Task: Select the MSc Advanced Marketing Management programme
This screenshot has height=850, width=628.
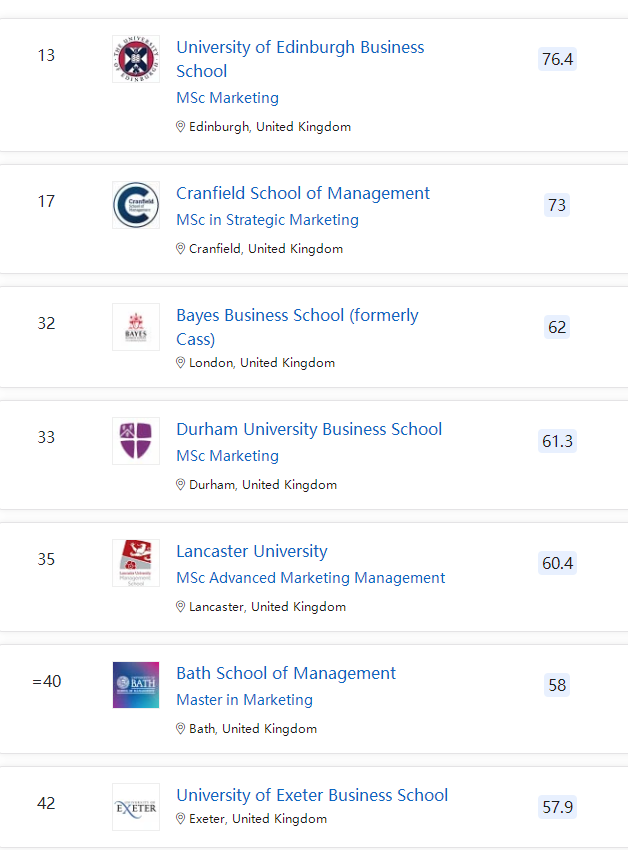Action: point(311,578)
